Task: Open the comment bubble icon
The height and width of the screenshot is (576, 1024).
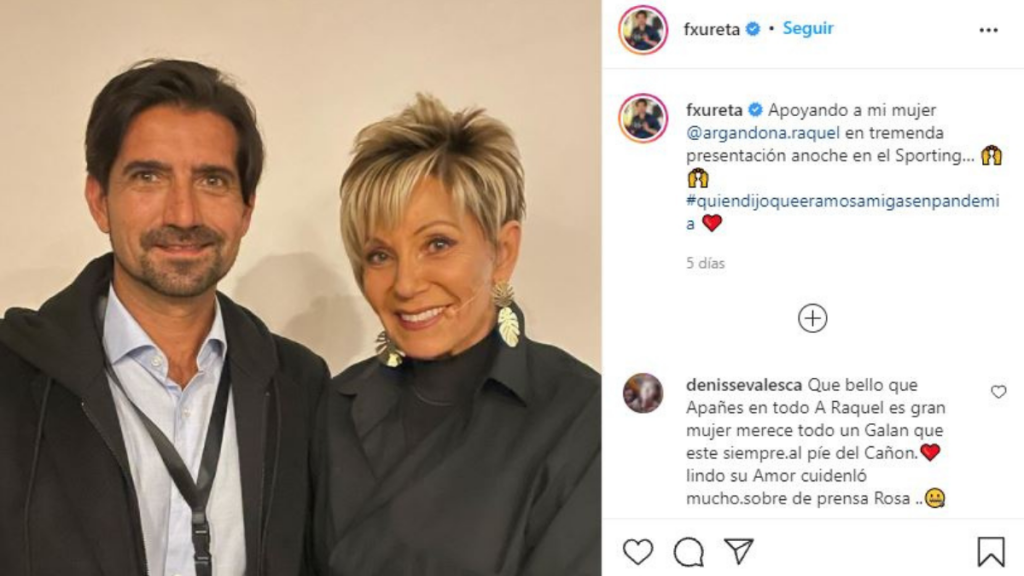Action: click(688, 552)
